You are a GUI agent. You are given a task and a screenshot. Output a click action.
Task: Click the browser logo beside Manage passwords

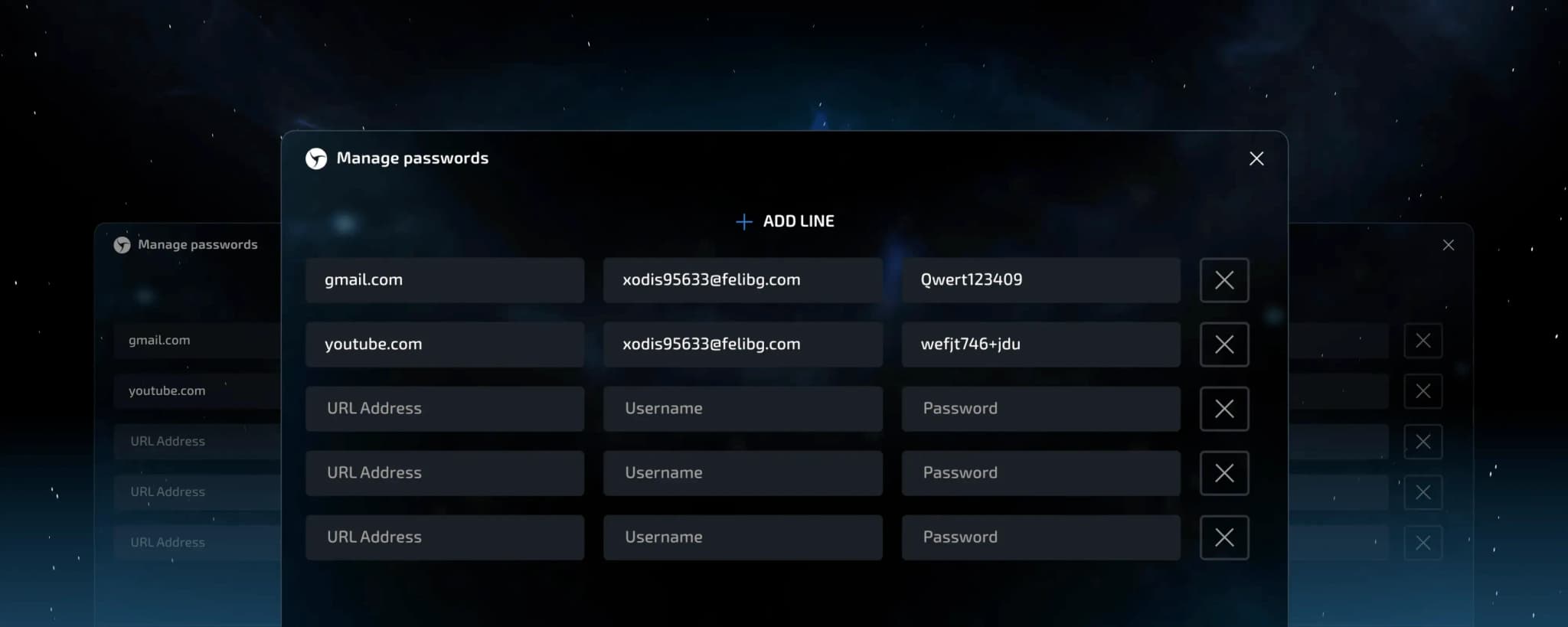[x=316, y=158]
